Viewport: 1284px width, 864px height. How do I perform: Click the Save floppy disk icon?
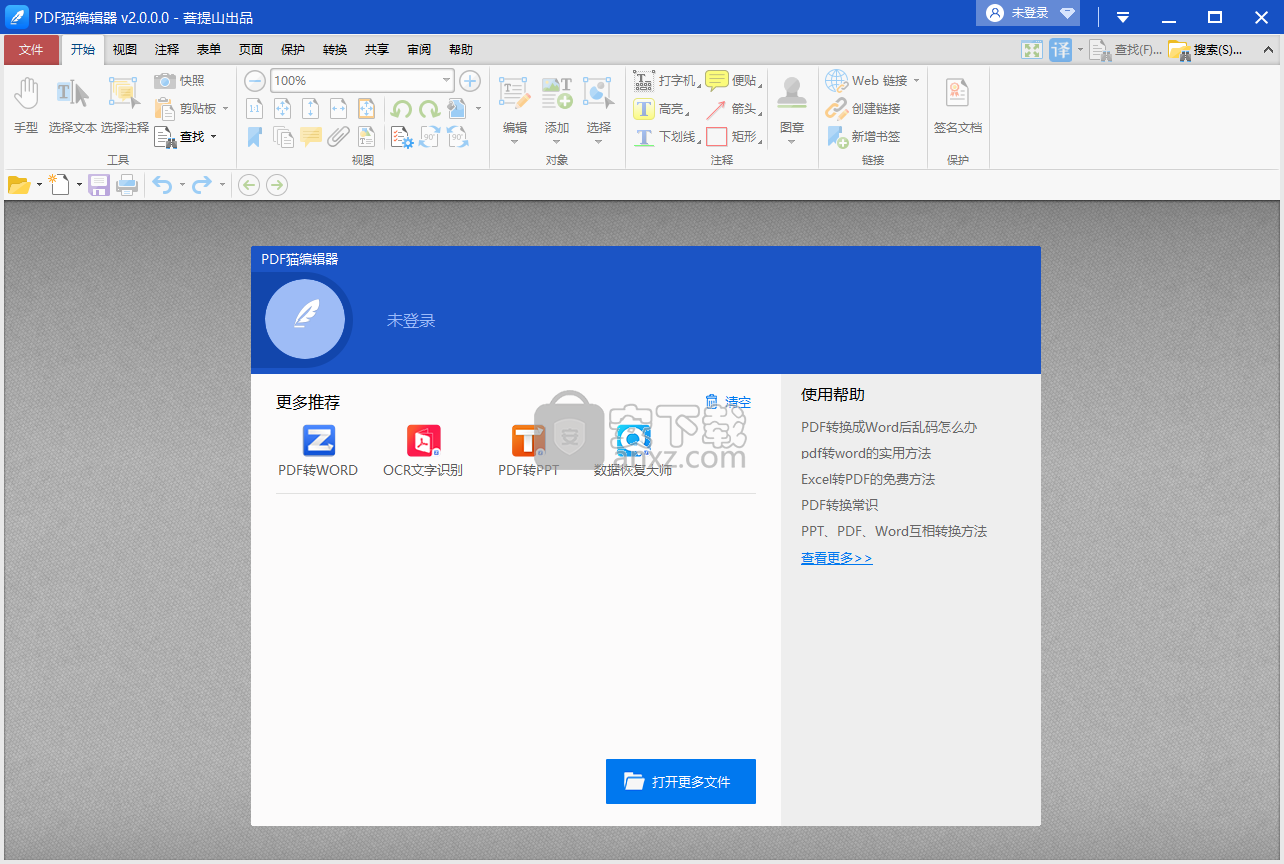pyautogui.click(x=99, y=185)
